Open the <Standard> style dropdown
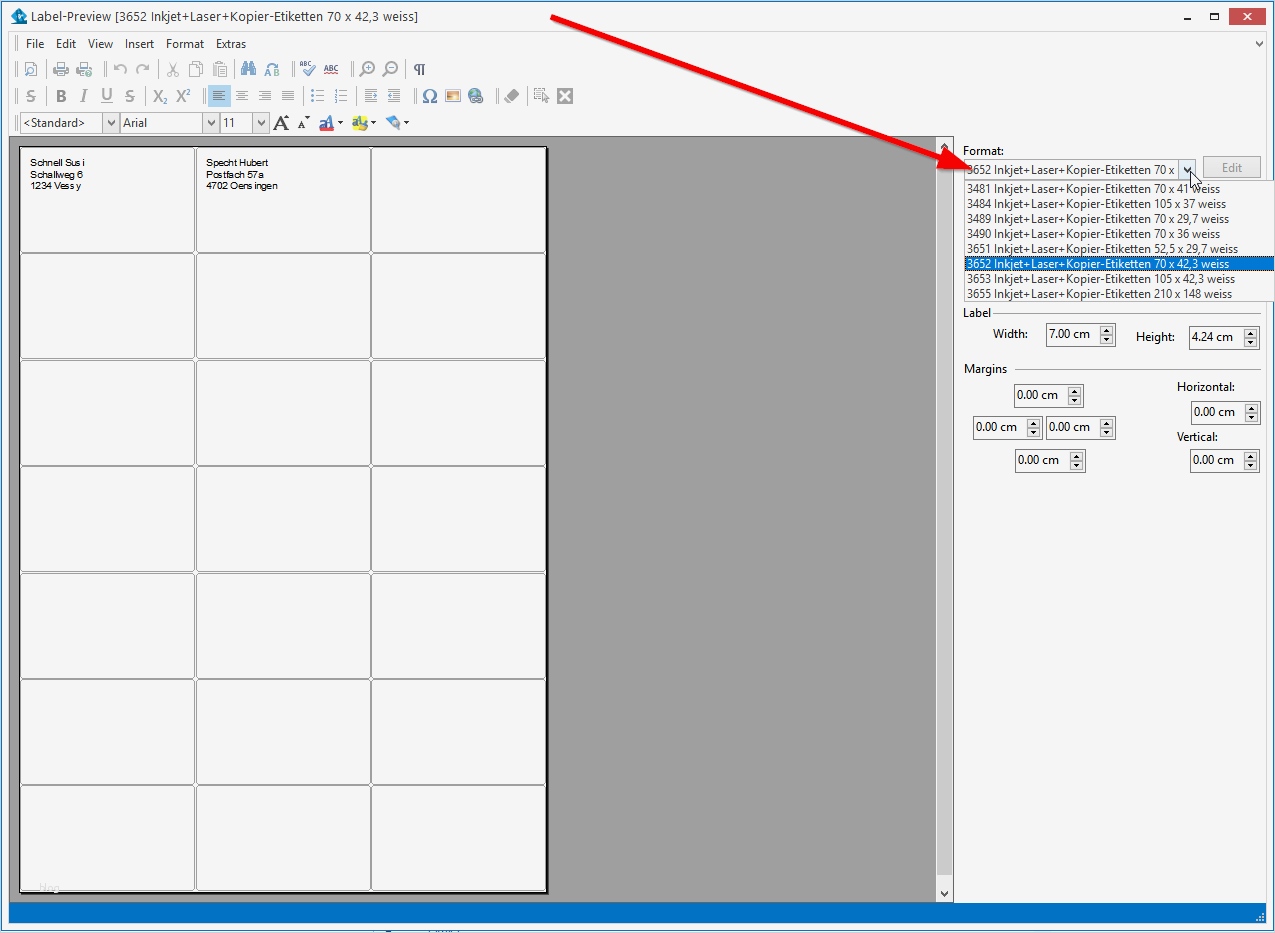The height and width of the screenshot is (933, 1275). click(111, 123)
